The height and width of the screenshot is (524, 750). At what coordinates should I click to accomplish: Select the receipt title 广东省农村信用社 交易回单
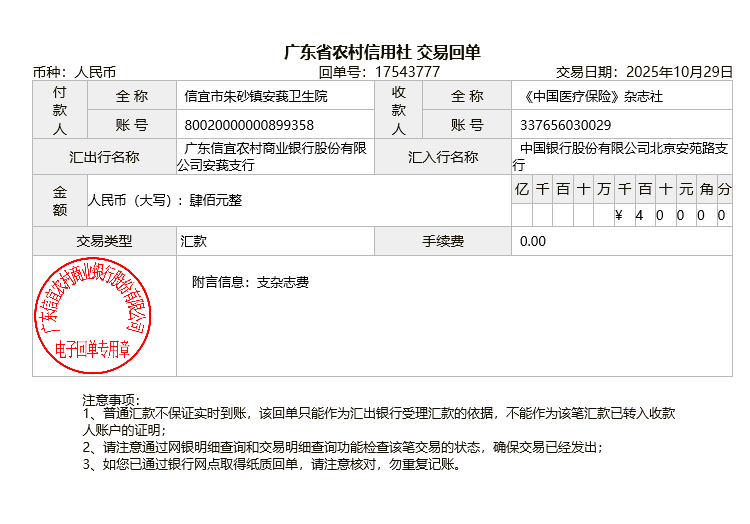(383, 52)
